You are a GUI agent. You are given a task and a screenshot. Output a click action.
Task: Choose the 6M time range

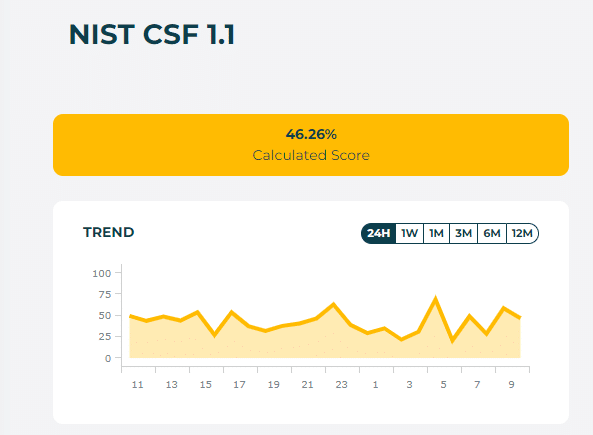pyautogui.click(x=492, y=233)
